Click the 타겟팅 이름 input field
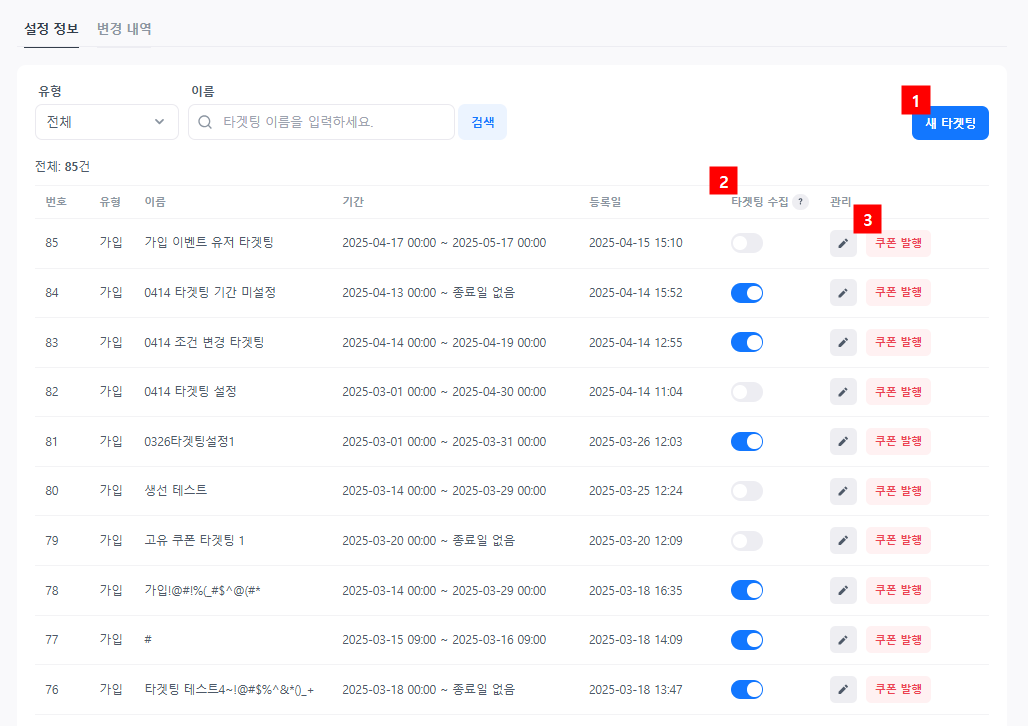Viewport: 1028px width, 726px height. click(x=330, y=122)
